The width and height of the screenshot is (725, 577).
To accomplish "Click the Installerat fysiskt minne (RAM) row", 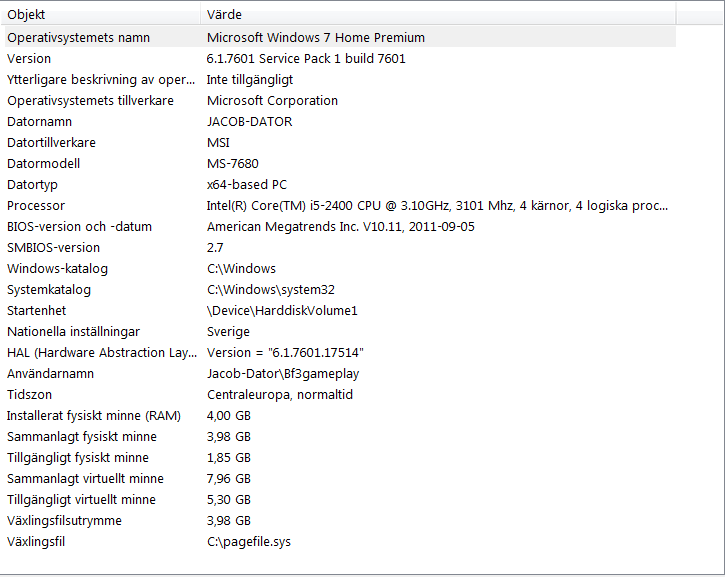I will click(93, 415).
